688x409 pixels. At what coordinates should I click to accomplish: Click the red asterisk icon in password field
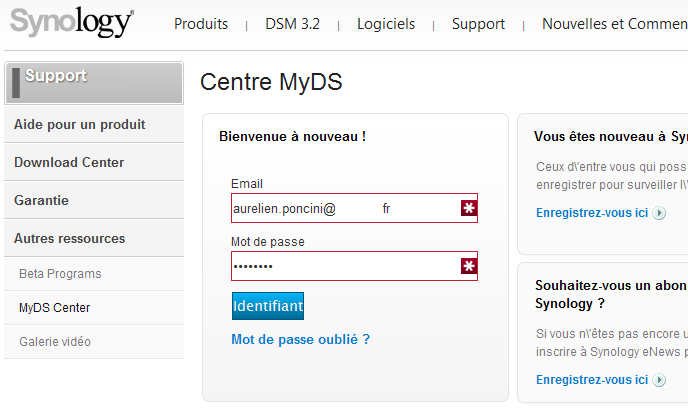[x=468, y=266]
